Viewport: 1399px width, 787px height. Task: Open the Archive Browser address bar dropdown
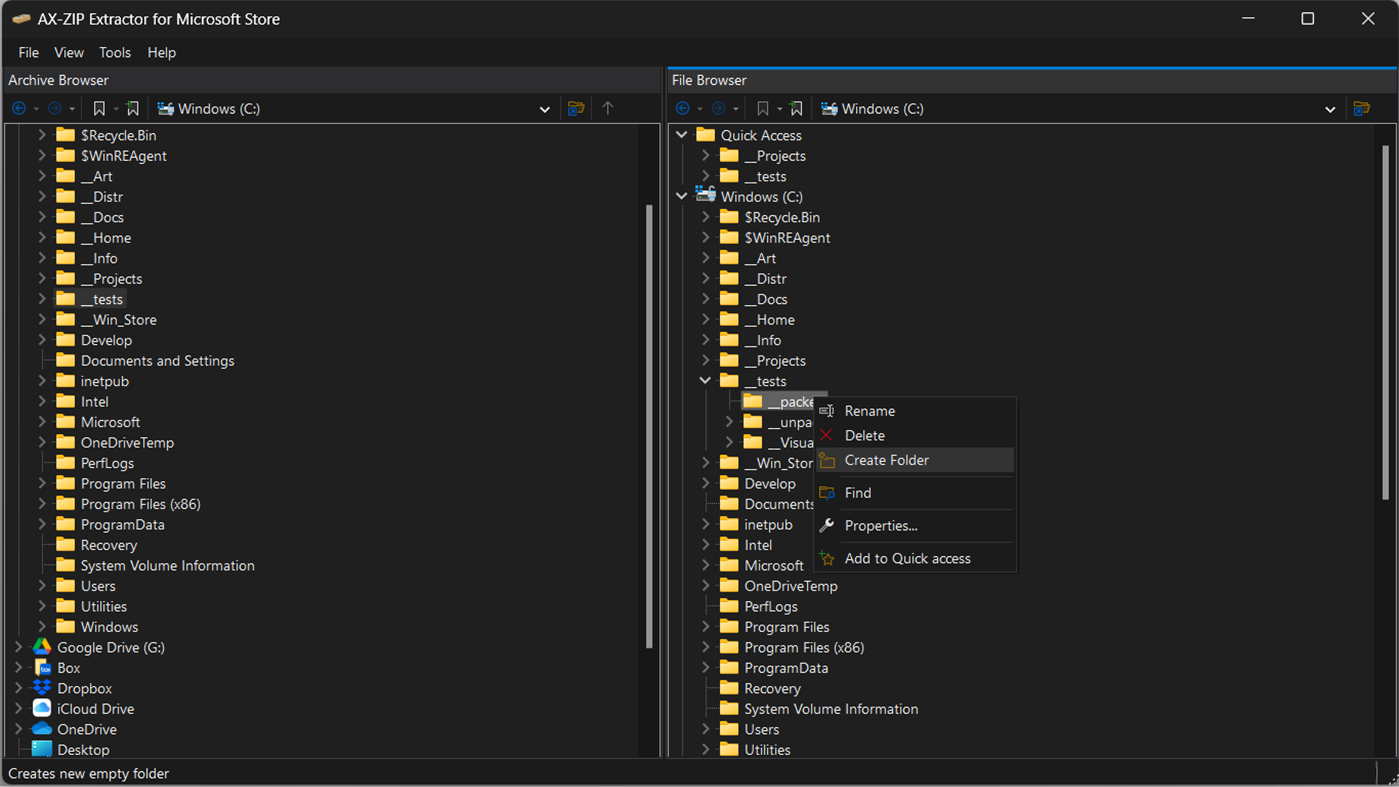click(x=544, y=108)
